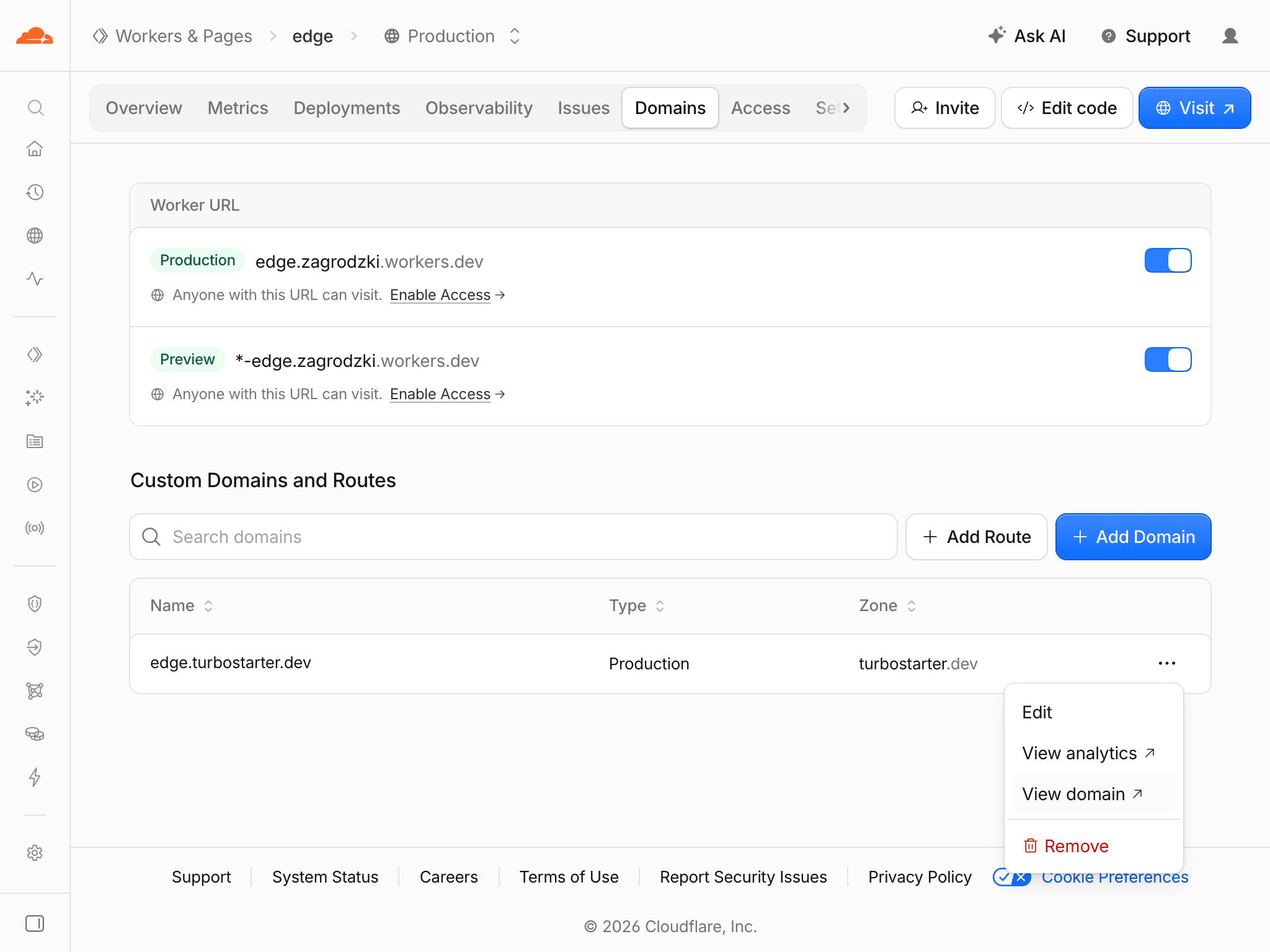This screenshot has height=952, width=1270.
Task: Open the Zero Trust arrow-shield sidebar icon
Action: pos(35,647)
